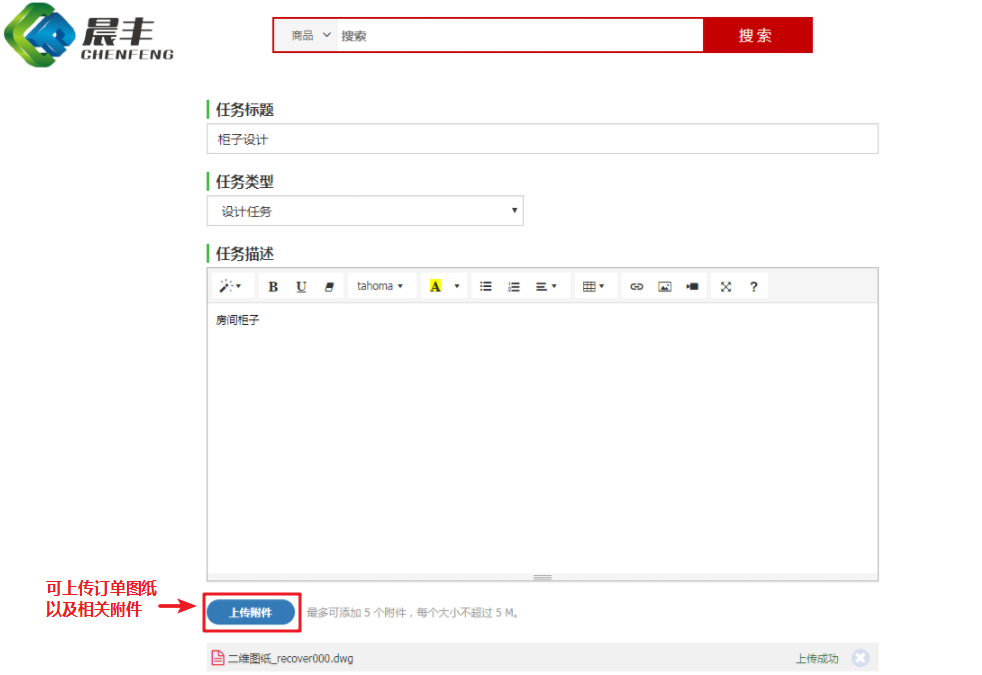The height and width of the screenshot is (675, 982).
Task: Click the 上传成功 status text
Action: 817,659
